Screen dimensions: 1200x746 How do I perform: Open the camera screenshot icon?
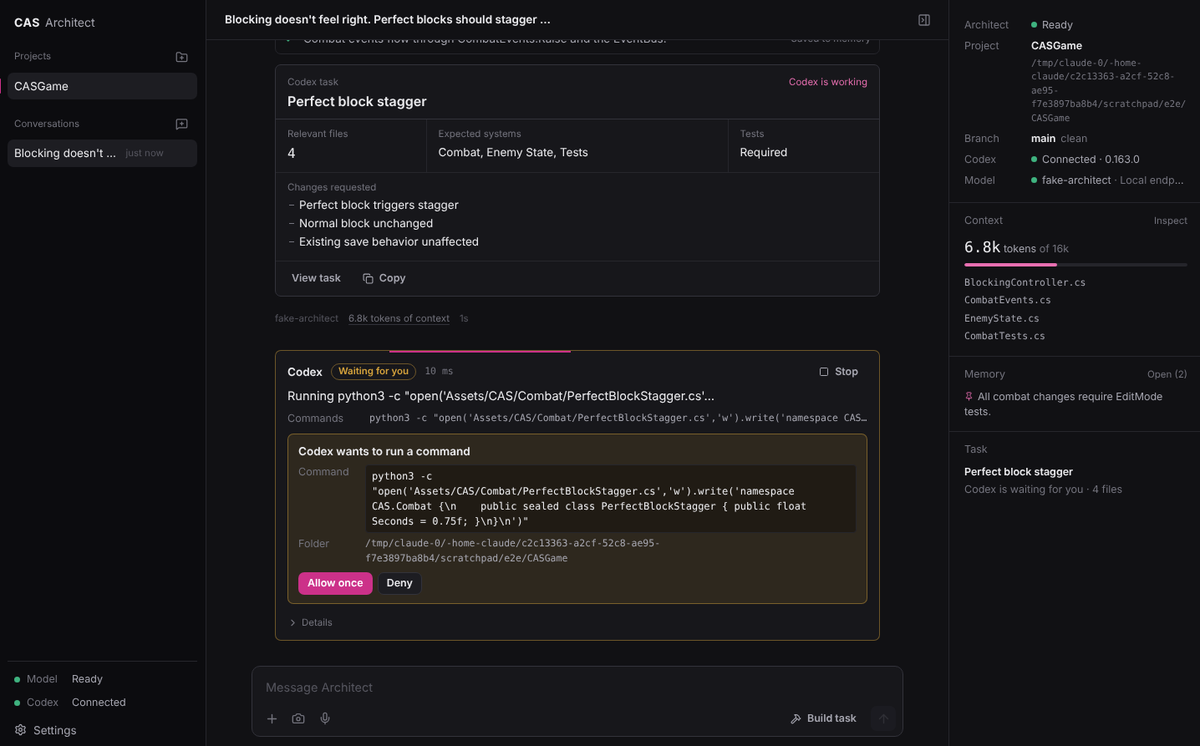point(298,718)
